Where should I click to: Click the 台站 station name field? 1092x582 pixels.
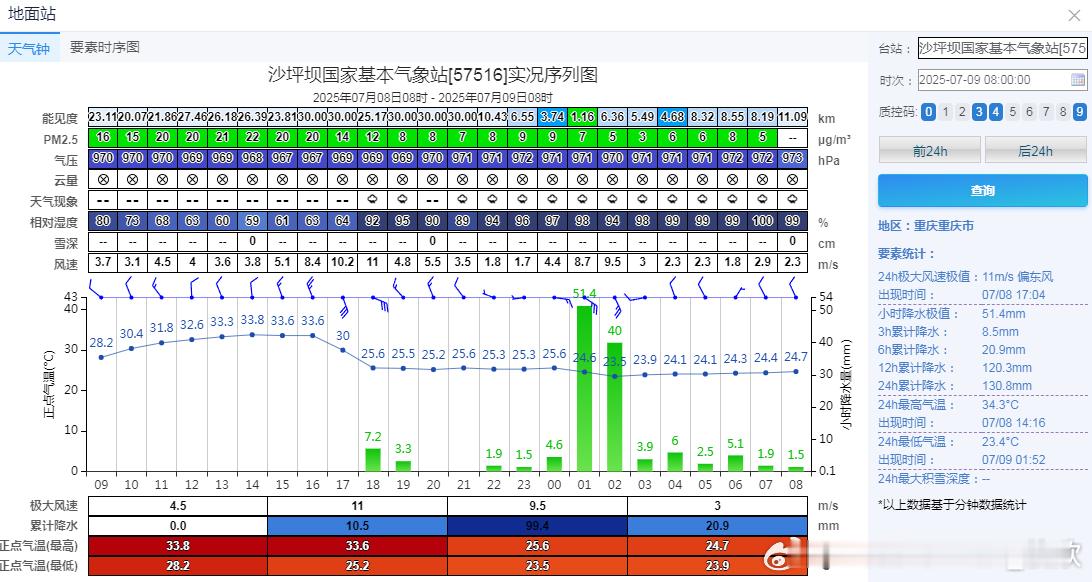coord(1002,48)
